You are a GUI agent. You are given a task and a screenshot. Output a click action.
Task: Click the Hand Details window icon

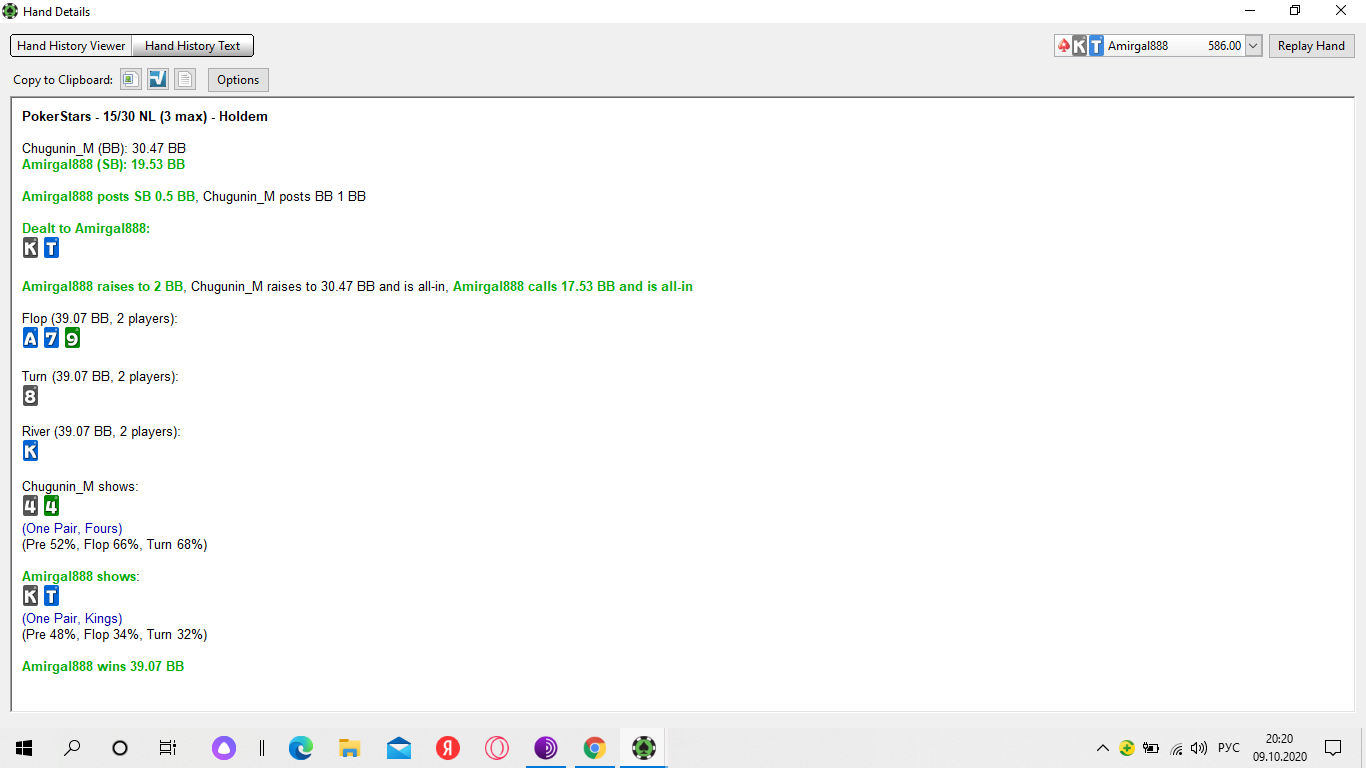(x=10, y=11)
